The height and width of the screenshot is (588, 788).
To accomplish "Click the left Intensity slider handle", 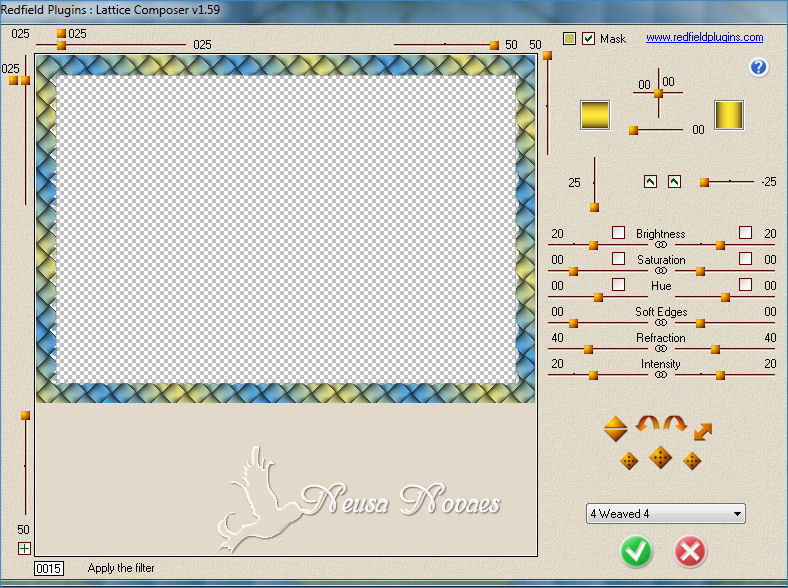I will tap(593, 375).
